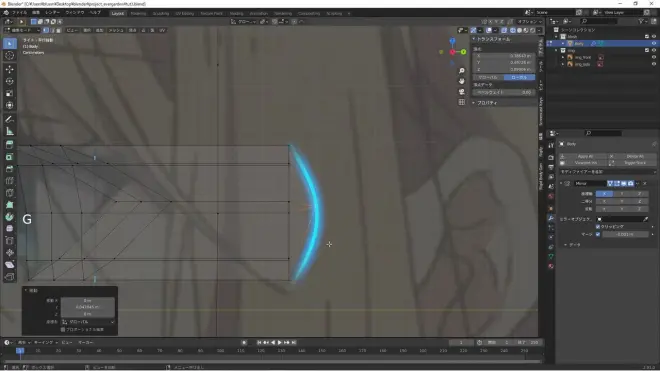660x371 pixels.
Task: Click the Apply All button
Action: (x=585, y=156)
